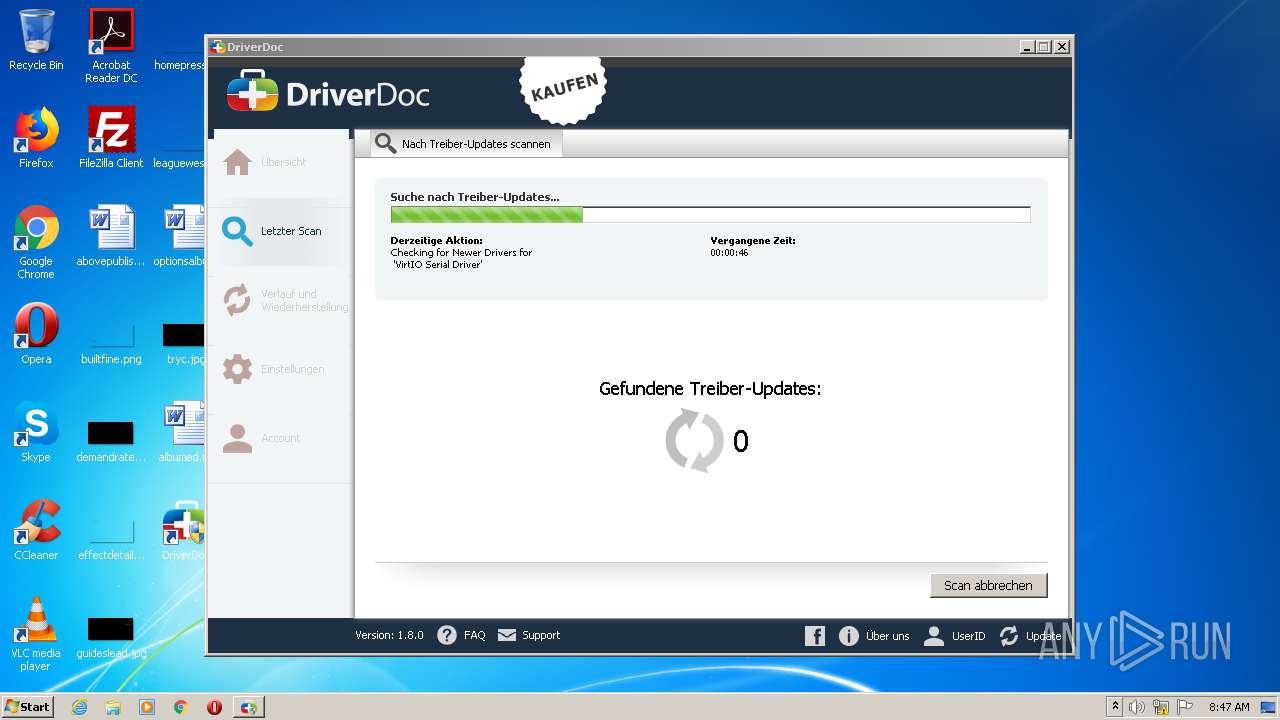The width and height of the screenshot is (1280, 720).
Task: Open CCleaner desktop shortcut
Action: 36,530
